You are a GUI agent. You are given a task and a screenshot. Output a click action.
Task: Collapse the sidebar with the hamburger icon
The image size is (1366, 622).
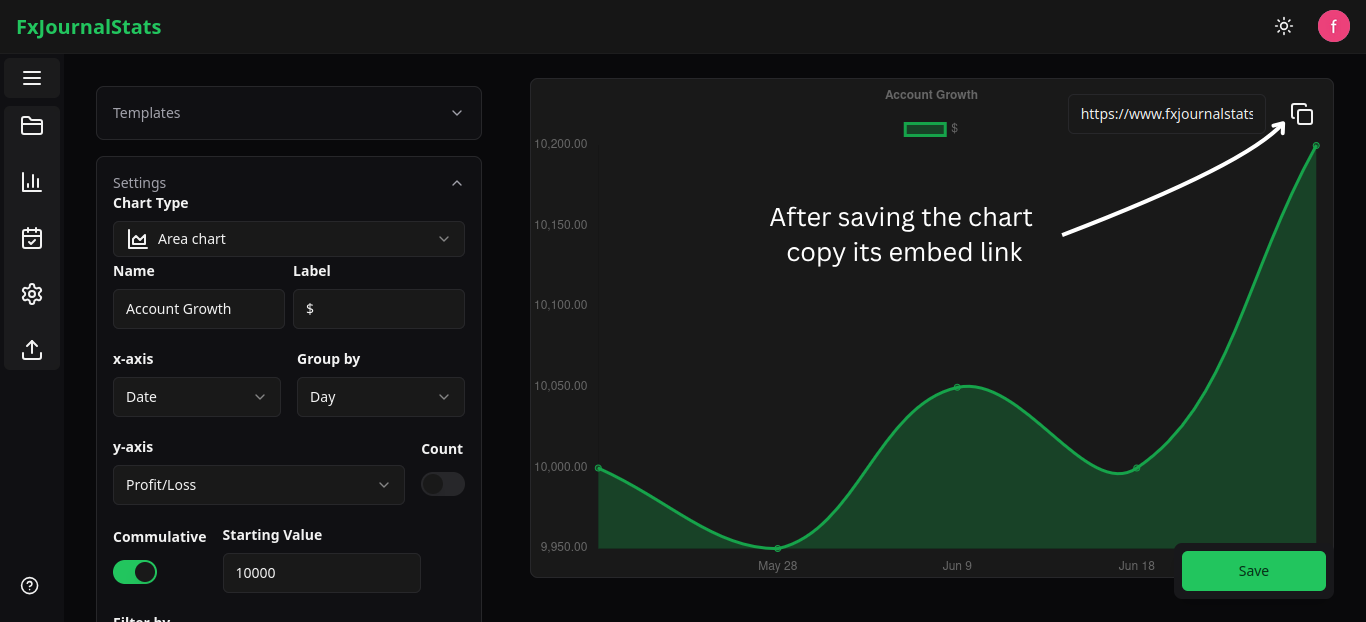(x=31, y=77)
